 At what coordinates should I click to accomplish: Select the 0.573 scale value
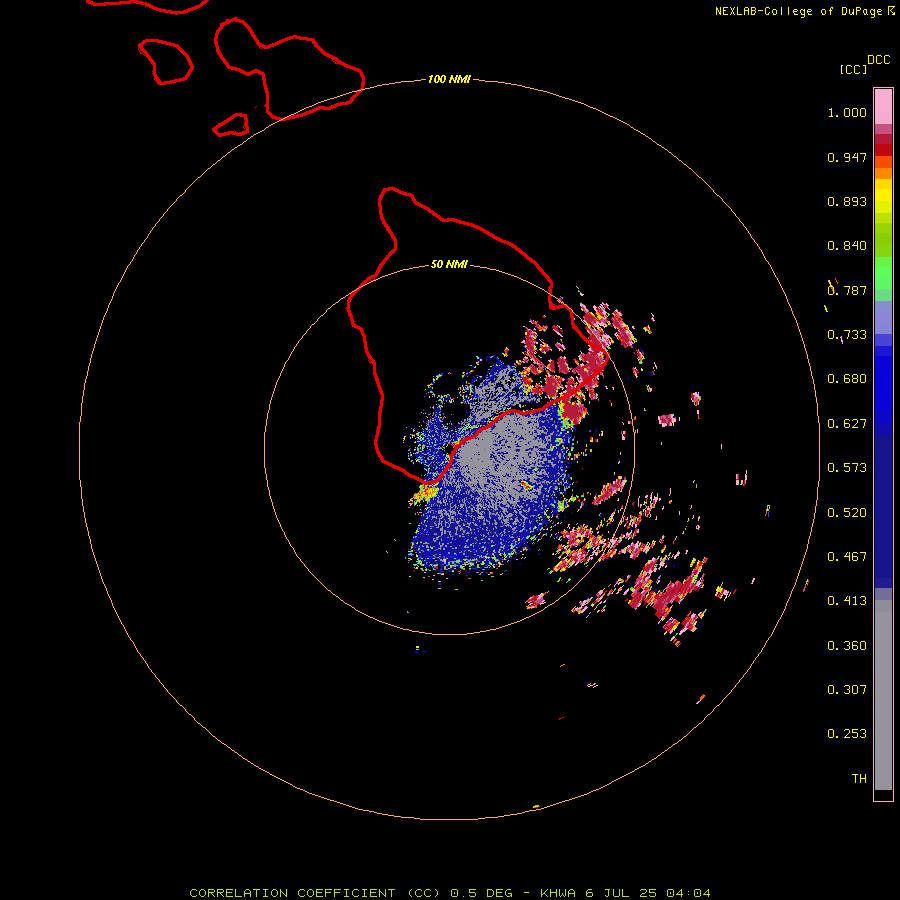[x=847, y=468]
